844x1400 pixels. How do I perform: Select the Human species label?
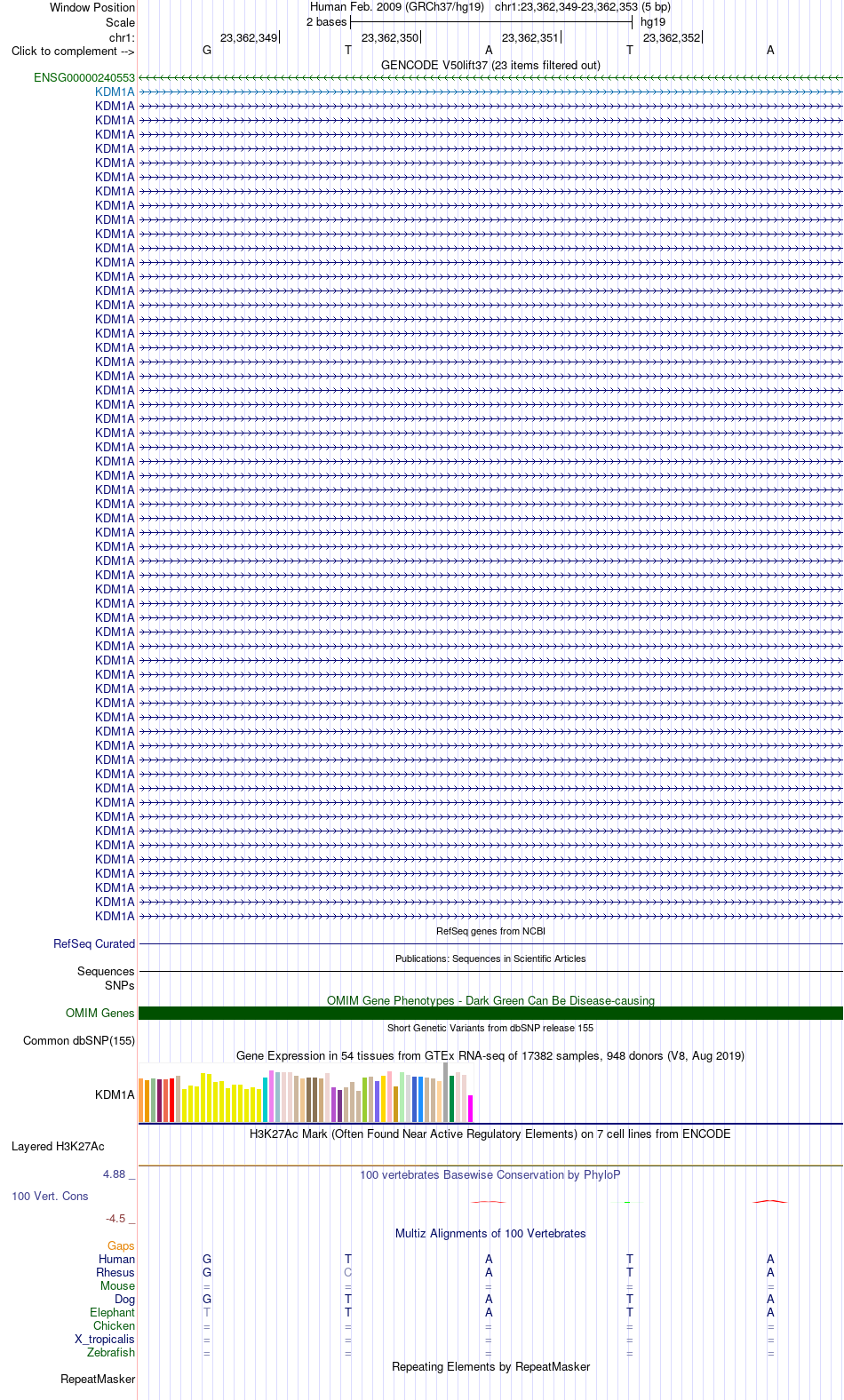pyautogui.click(x=117, y=1260)
